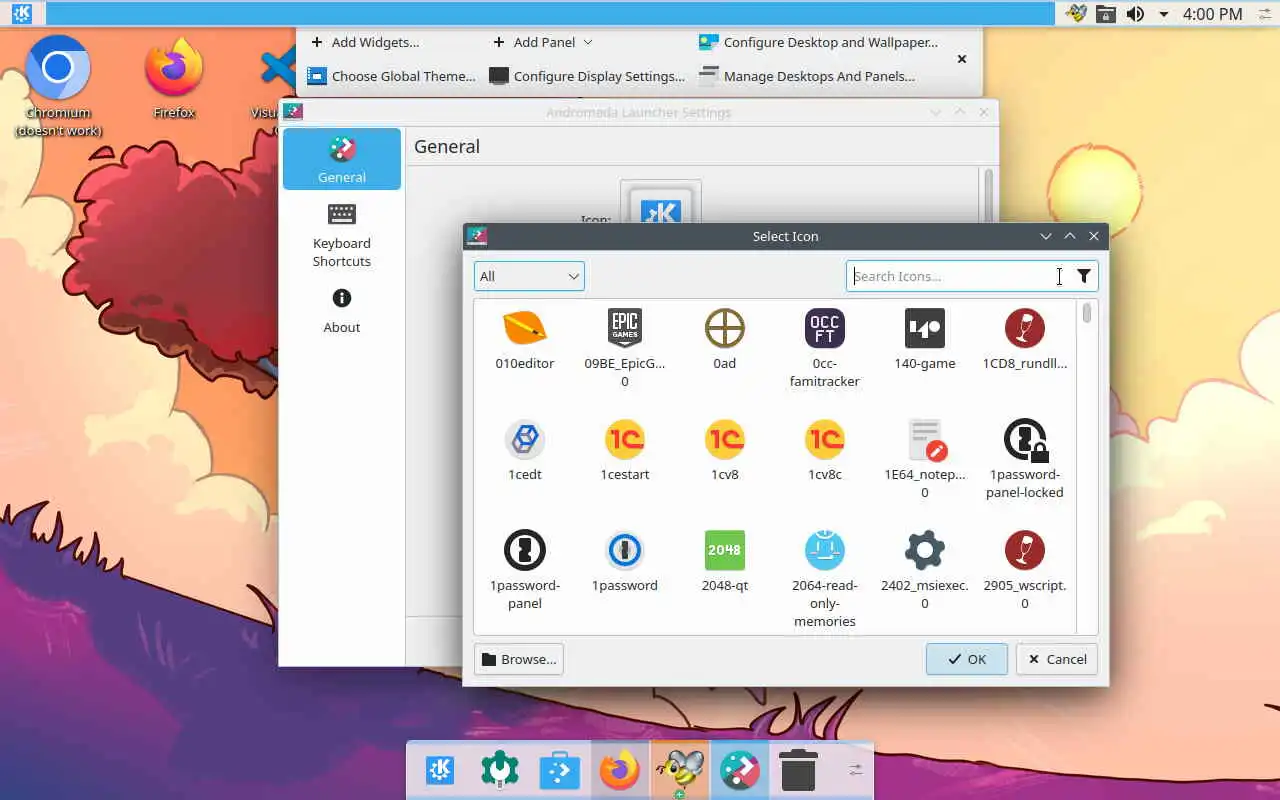
Task: Open the Chromium desktop icon
Action: point(58,85)
